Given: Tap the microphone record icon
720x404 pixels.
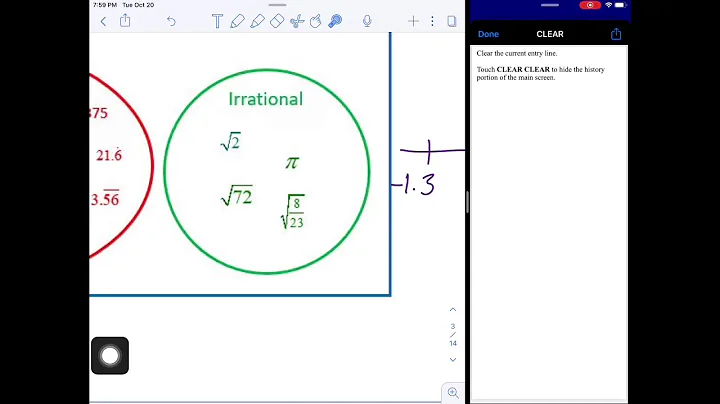Looking at the screenshot, I should tap(367, 21).
